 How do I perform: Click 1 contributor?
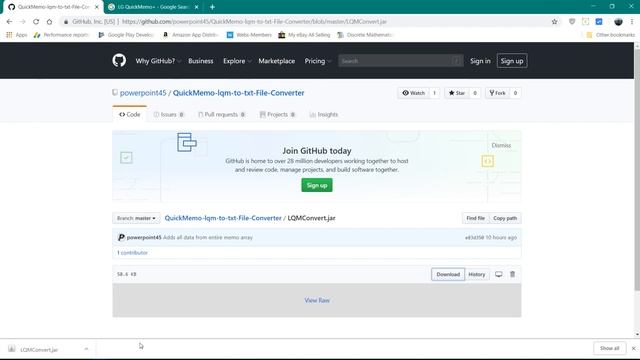click(132, 253)
